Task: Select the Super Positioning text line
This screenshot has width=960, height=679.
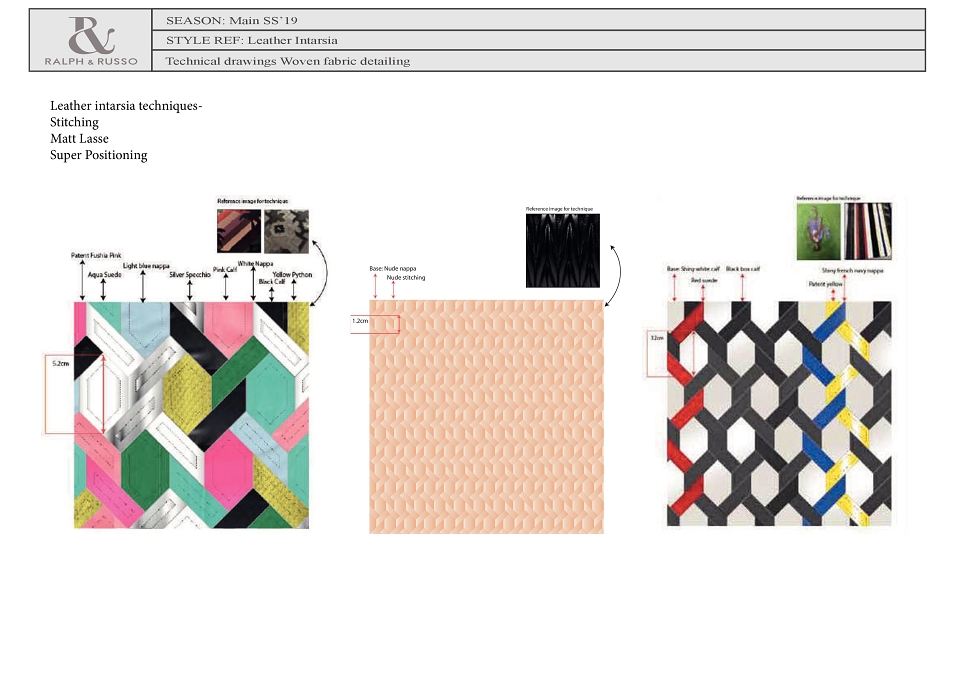Action: click(x=99, y=155)
